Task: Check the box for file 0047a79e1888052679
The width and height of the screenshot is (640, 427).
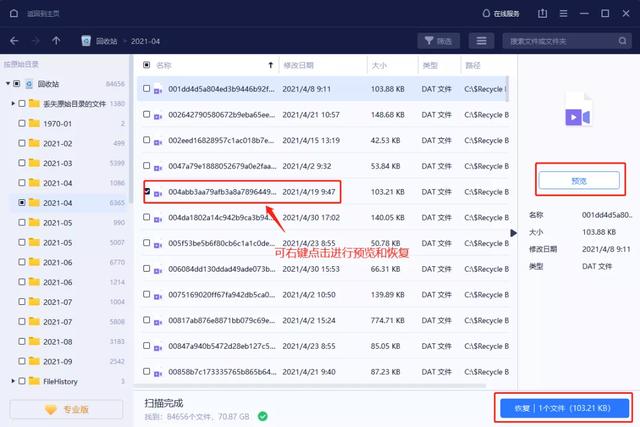Action: [x=147, y=165]
